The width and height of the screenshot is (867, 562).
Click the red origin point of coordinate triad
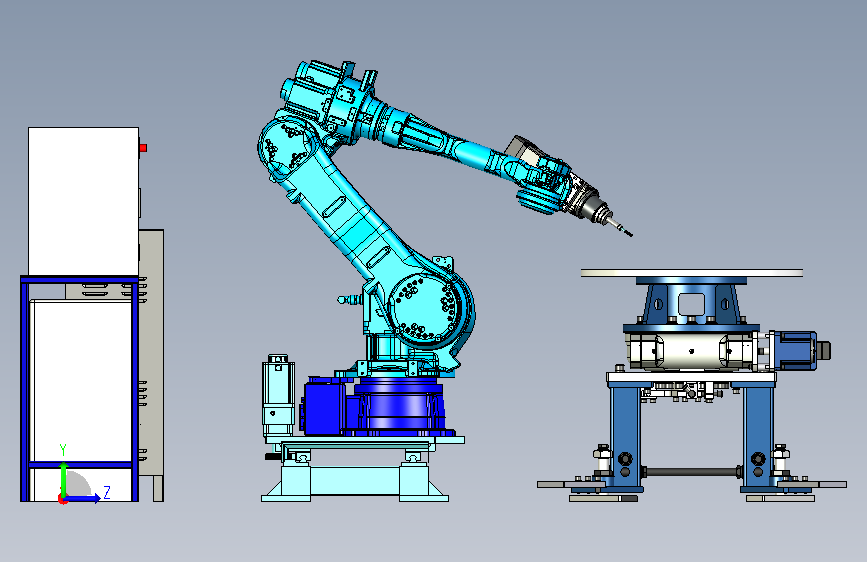62,500
